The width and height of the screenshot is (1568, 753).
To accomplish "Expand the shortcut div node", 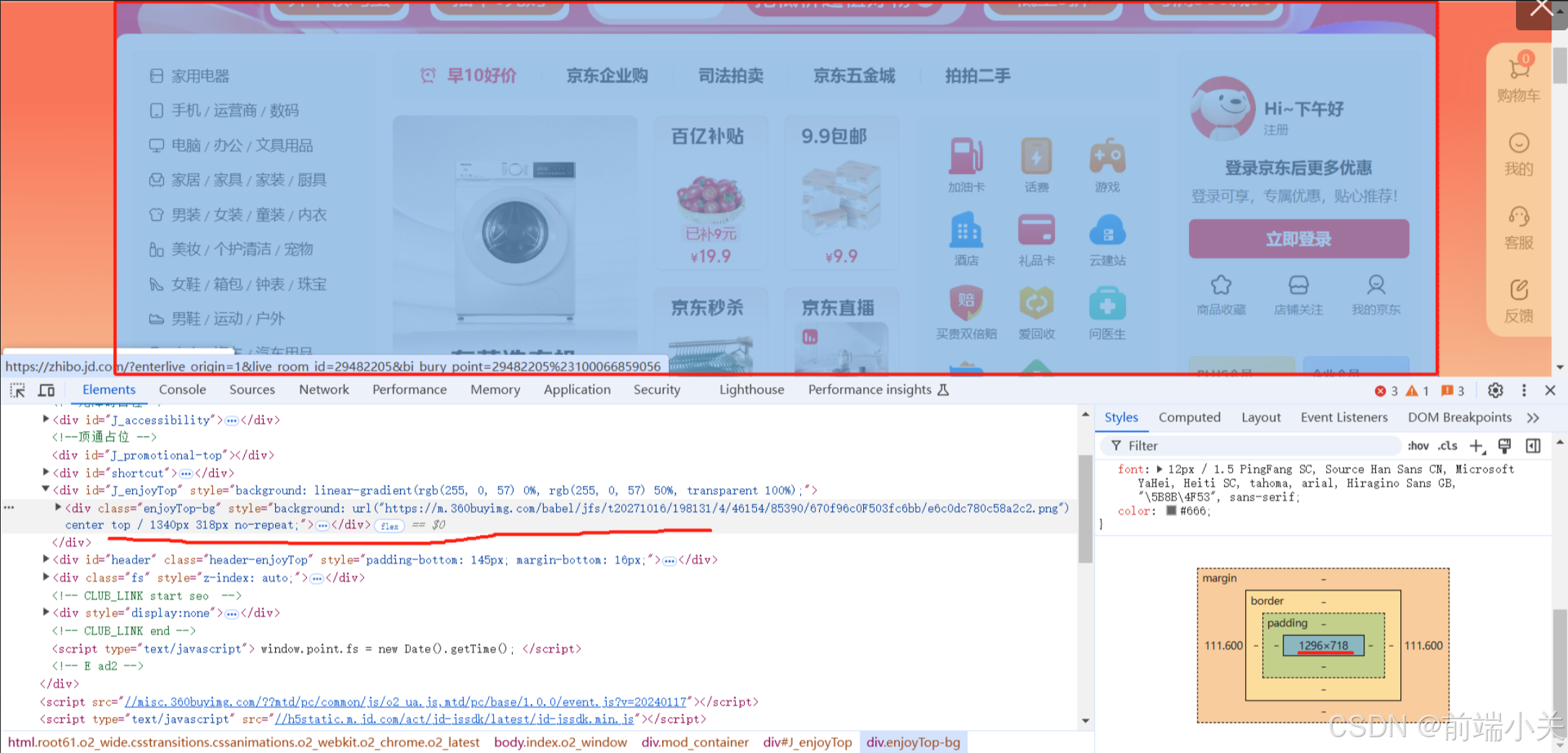I will (x=46, y=472).
